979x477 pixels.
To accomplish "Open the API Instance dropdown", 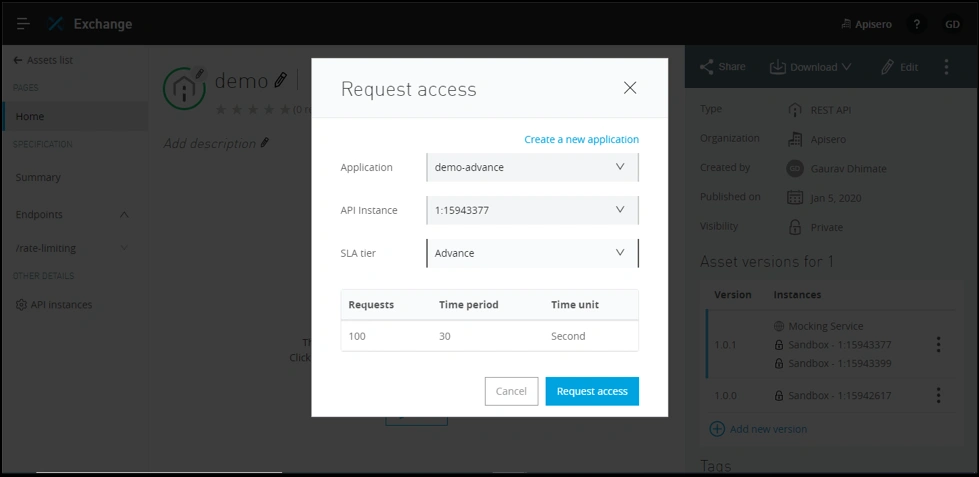I will [531, 210].
